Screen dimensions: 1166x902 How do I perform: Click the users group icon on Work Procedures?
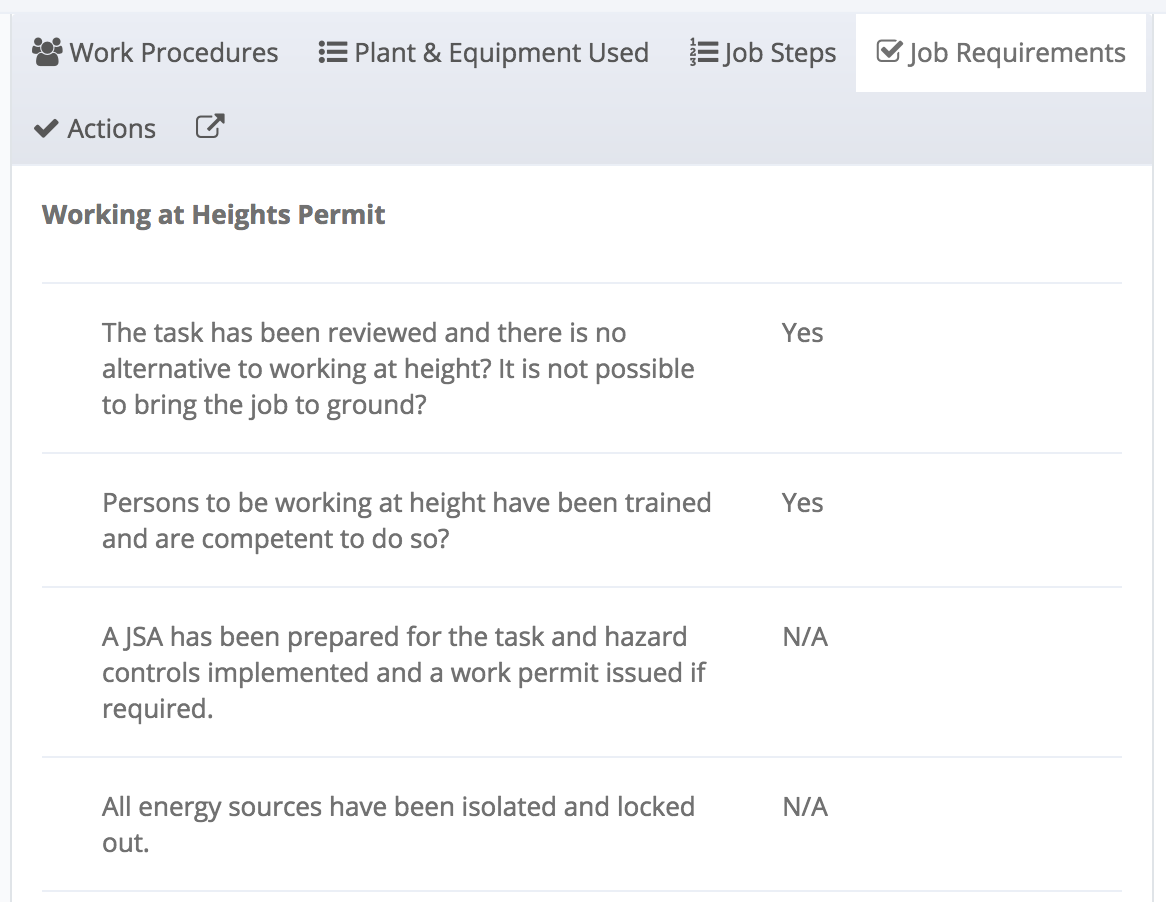[47, 52]
